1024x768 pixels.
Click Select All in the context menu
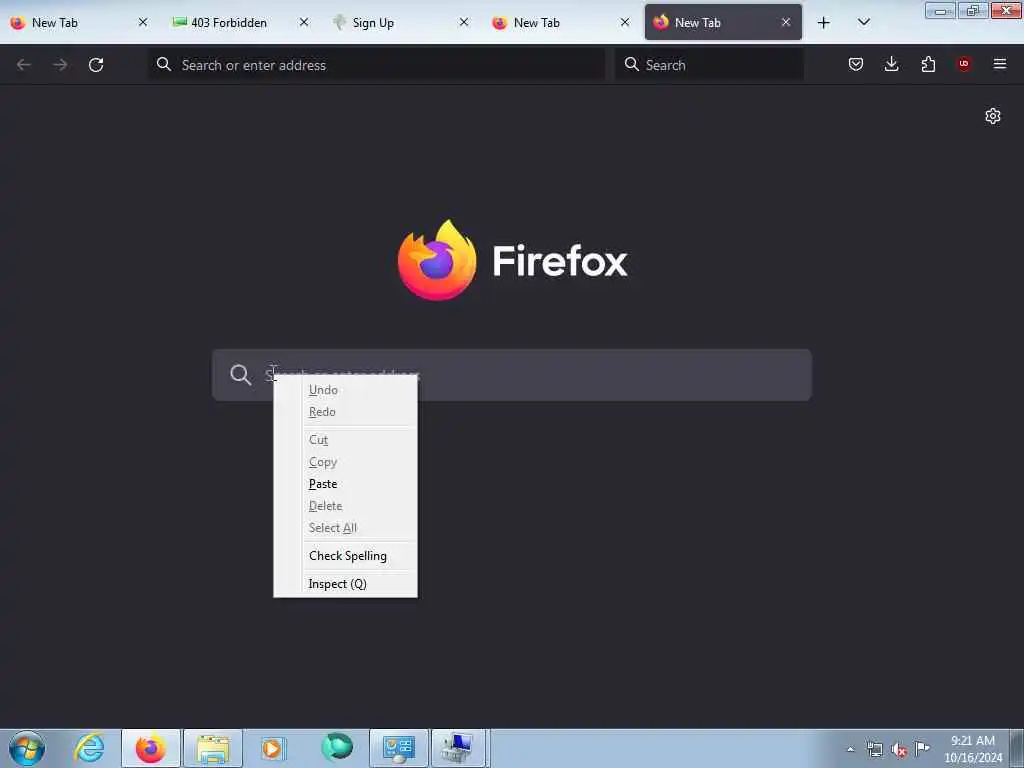coord(345,528)
